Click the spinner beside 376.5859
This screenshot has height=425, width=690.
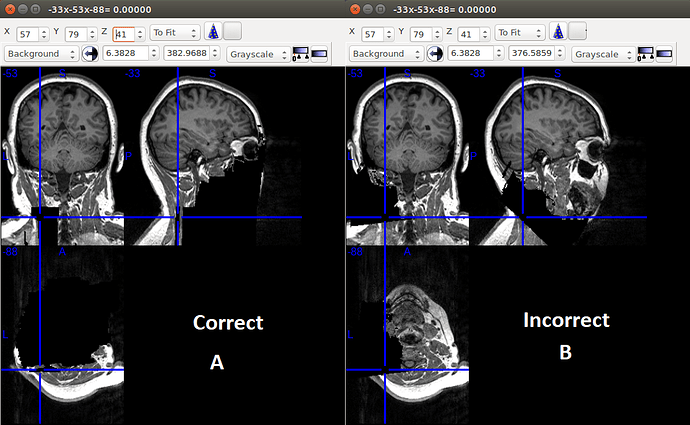(x=560, y=53)
